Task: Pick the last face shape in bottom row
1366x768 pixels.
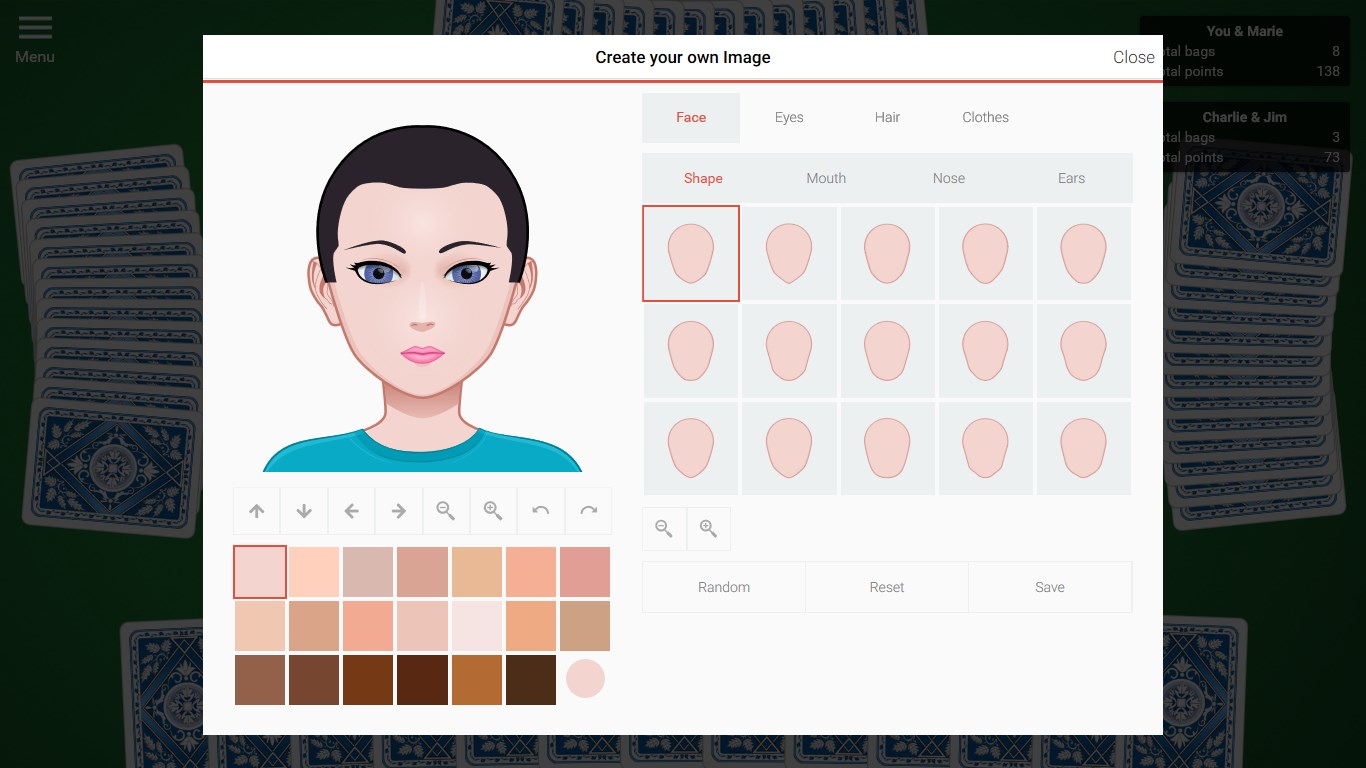Action: coord(1084,448)
